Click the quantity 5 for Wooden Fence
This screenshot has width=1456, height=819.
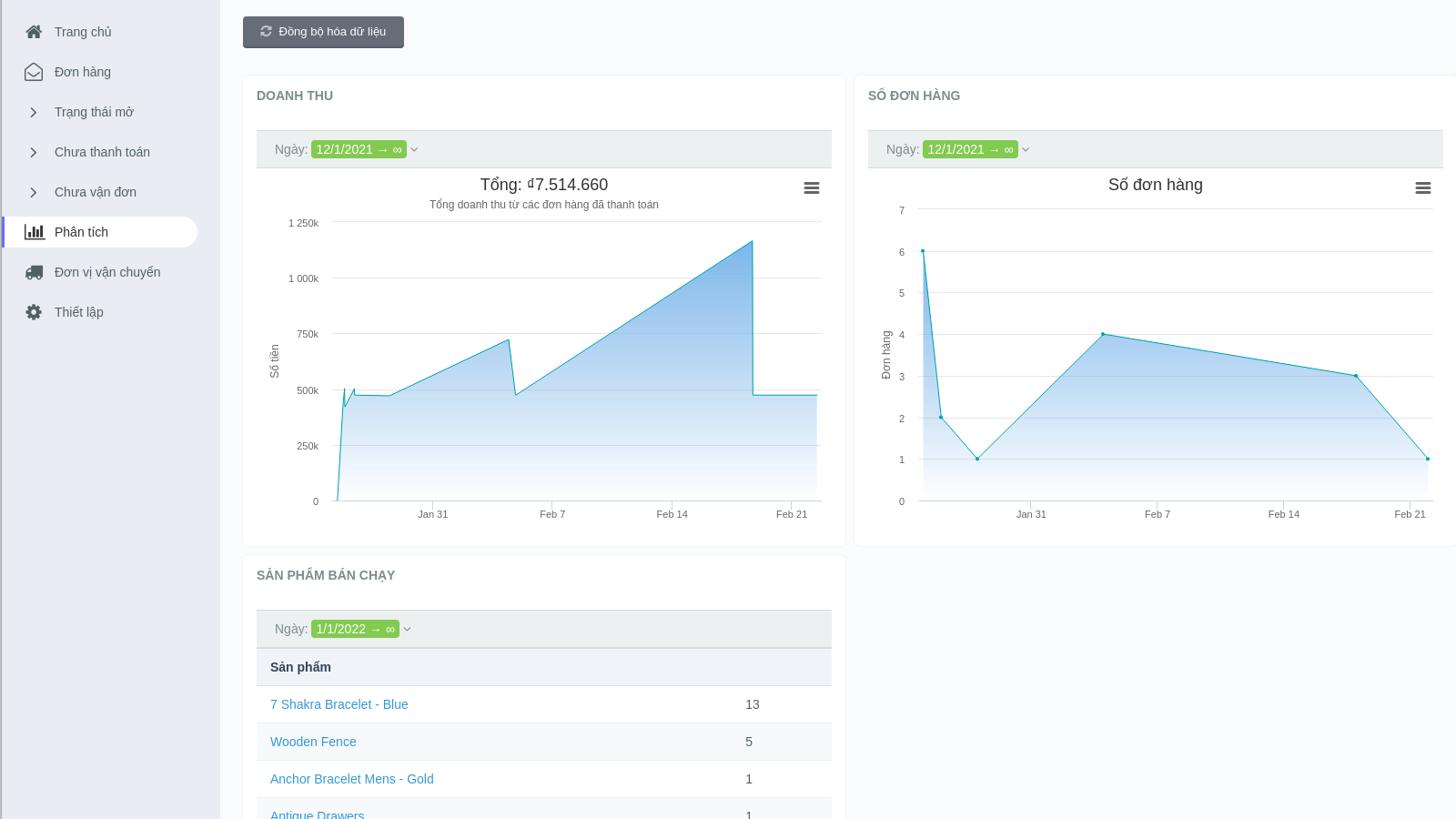(x=749, y=742)
